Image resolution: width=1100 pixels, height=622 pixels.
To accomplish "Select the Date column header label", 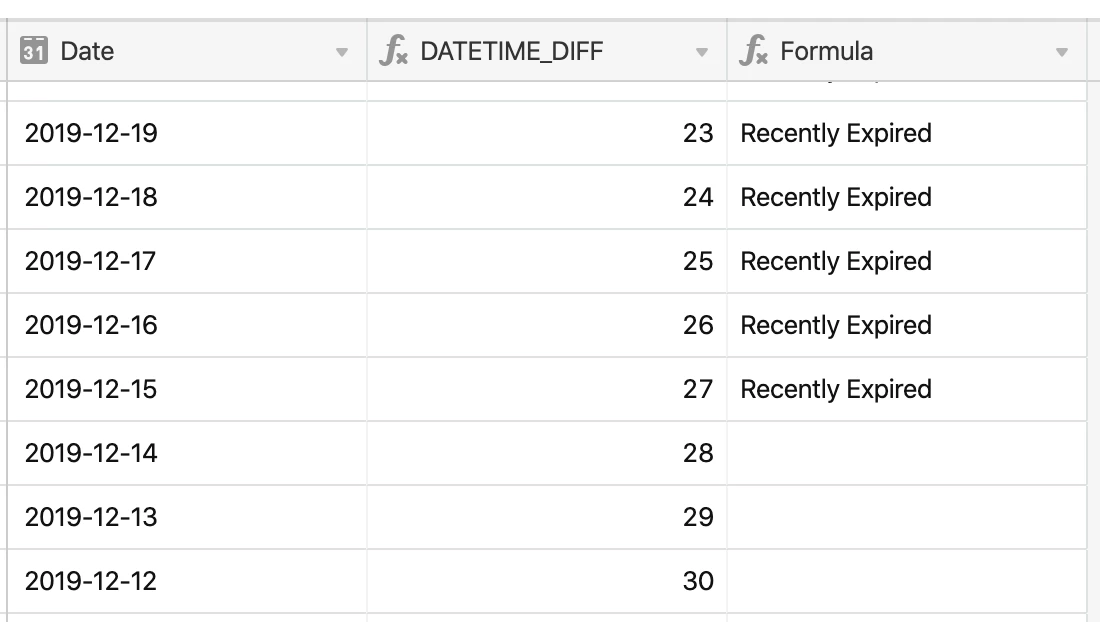I will (87, 51).
